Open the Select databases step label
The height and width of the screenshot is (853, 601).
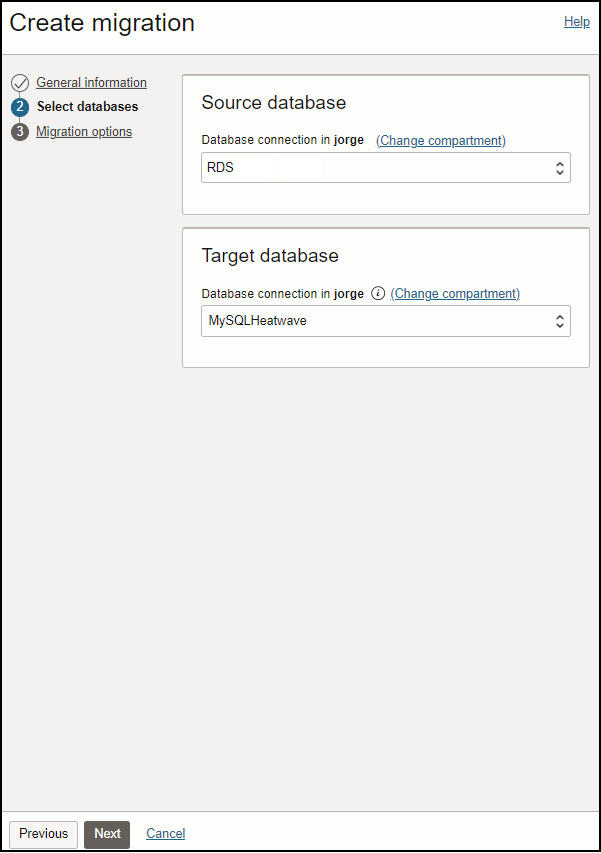click(x=87, y=107)
